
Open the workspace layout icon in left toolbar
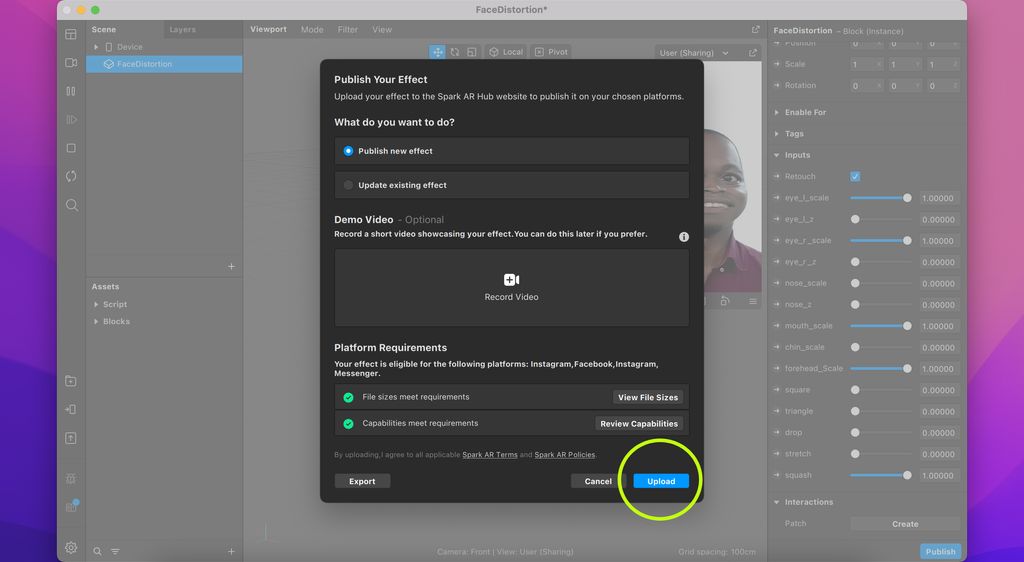coord(71,34)
